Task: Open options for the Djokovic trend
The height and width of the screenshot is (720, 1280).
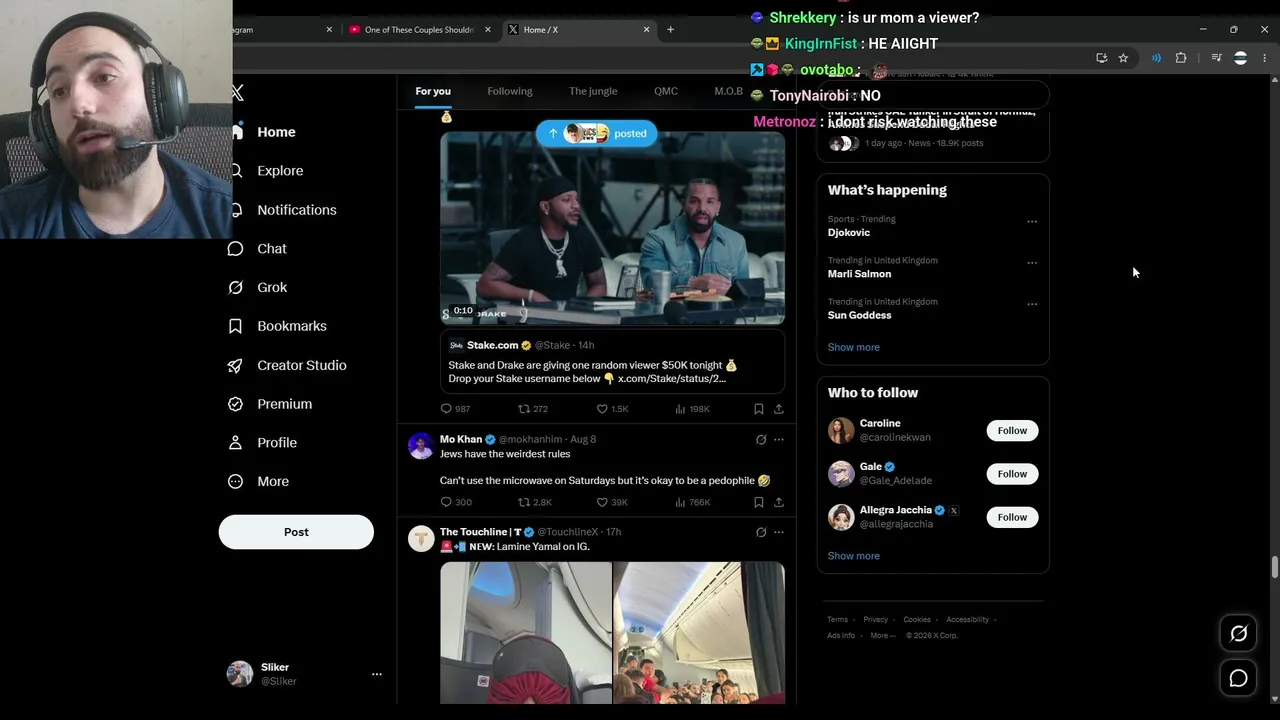Action: [1032, 221]
